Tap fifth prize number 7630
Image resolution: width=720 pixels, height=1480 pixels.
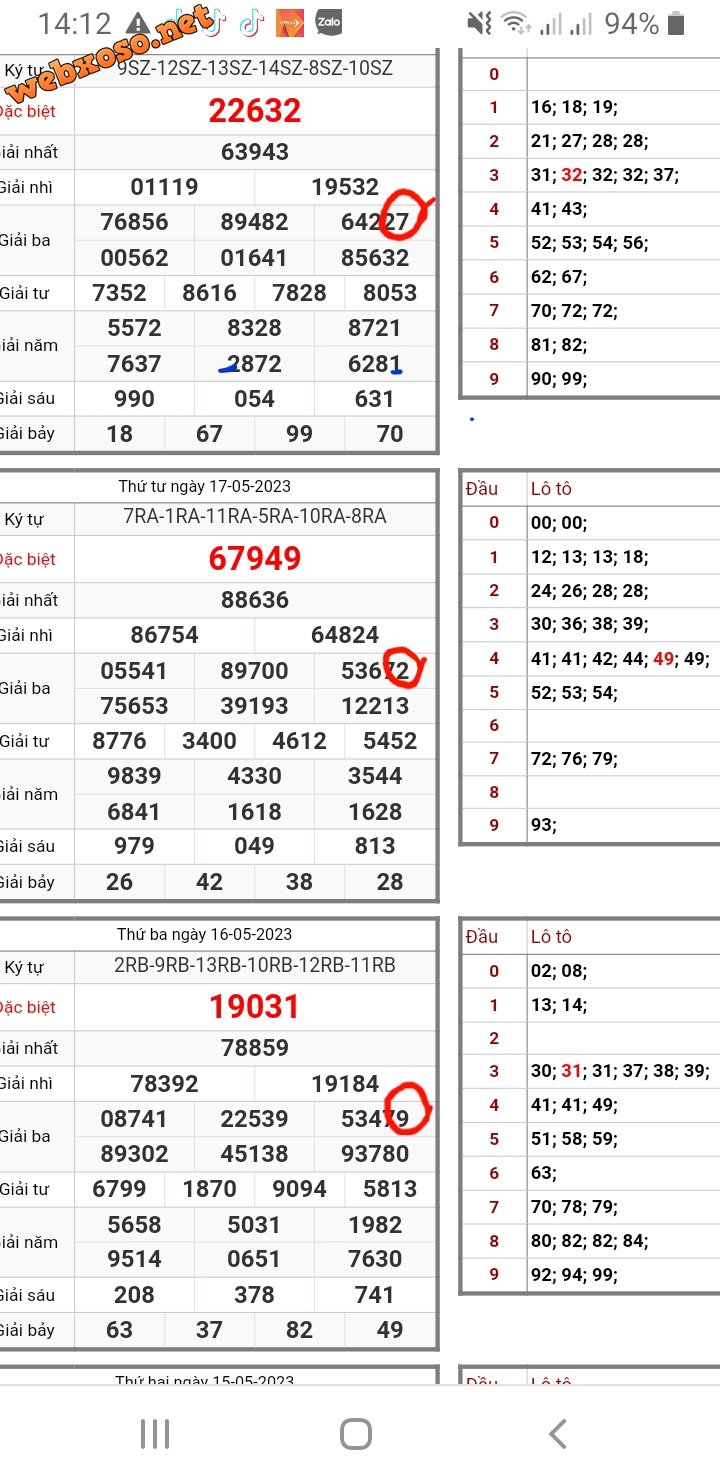coord(375,1259)
